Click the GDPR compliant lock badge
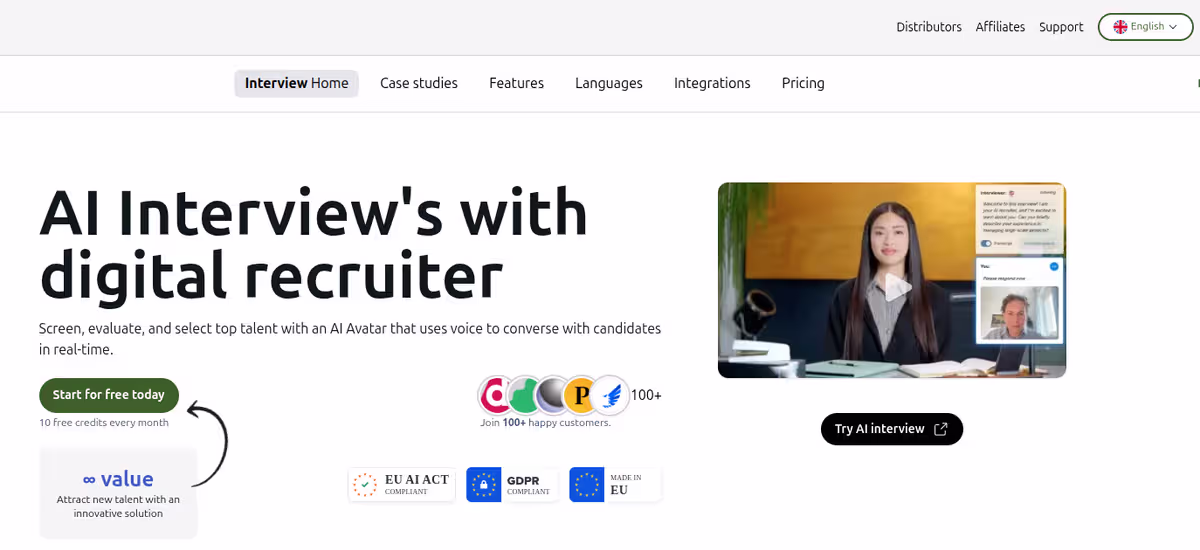This screenshot has width=1200, height=550. [512, 485]
